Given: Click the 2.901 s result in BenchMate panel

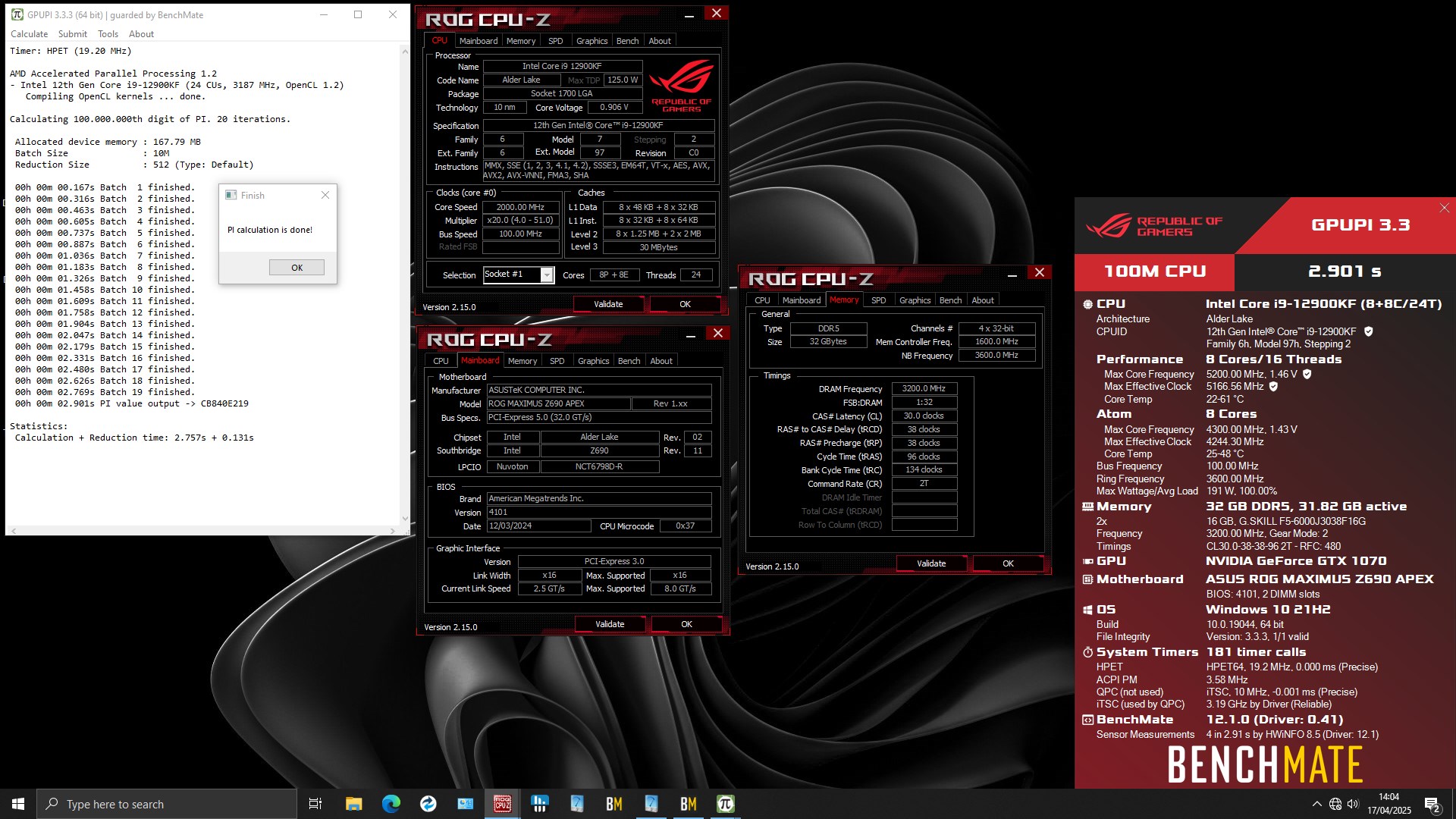Looking at the screenshot, I should (1345, 271).
